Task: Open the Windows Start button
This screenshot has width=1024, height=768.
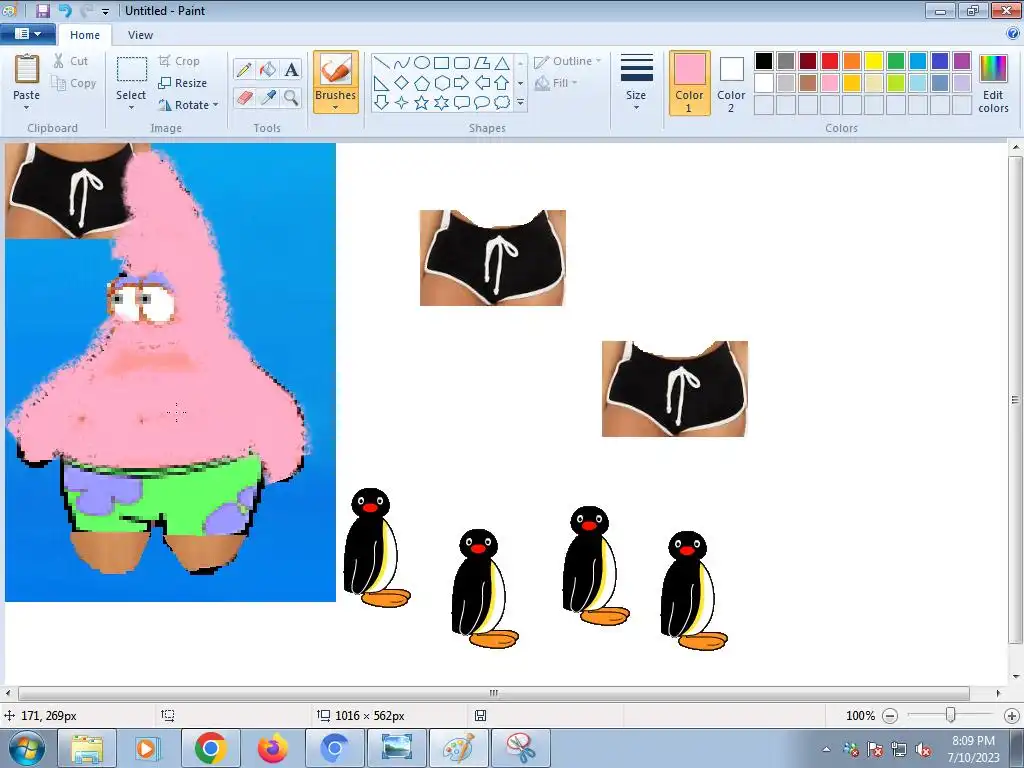Action: coord(27,748)
